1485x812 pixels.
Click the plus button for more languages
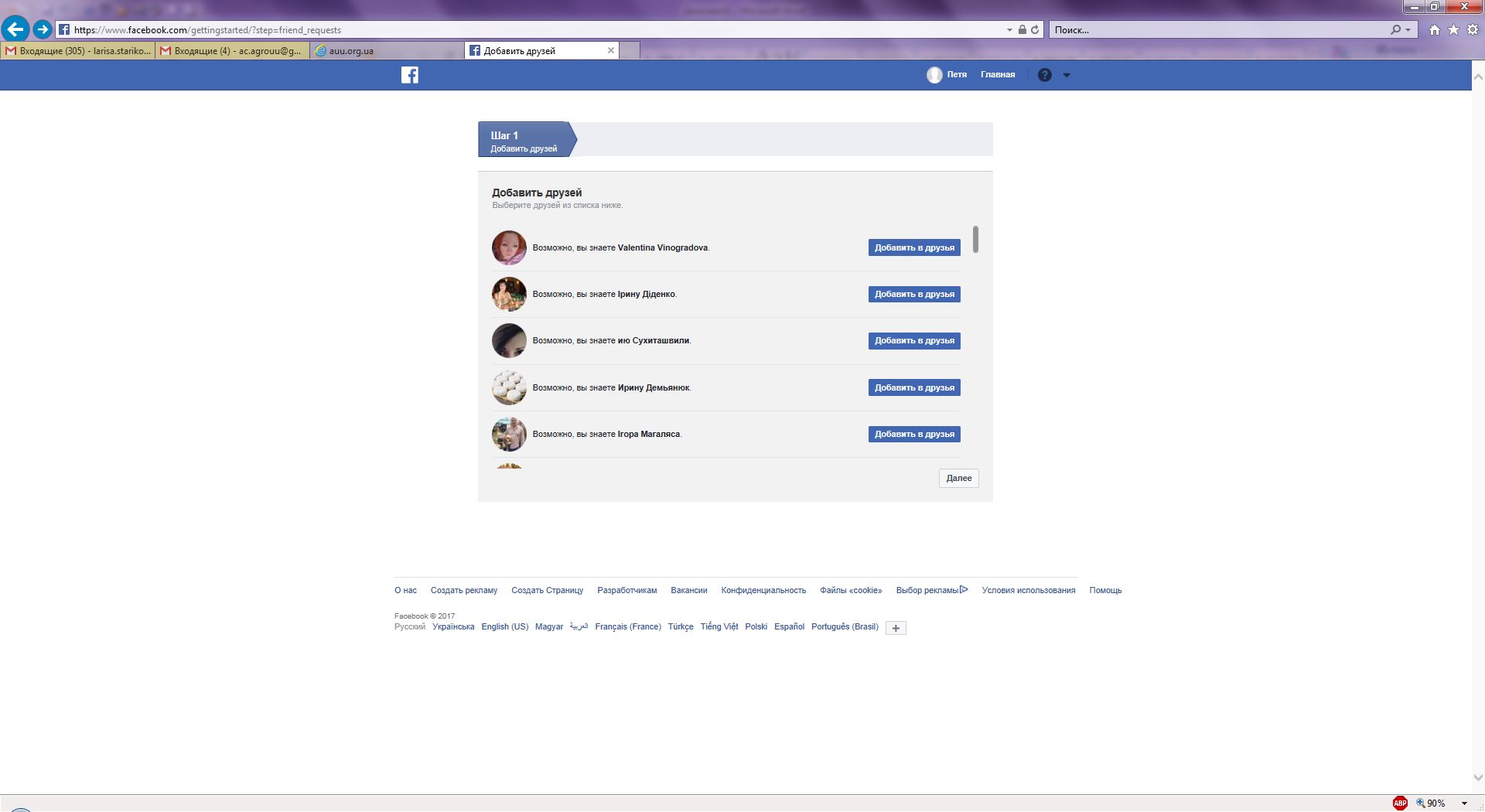(896, 628)
